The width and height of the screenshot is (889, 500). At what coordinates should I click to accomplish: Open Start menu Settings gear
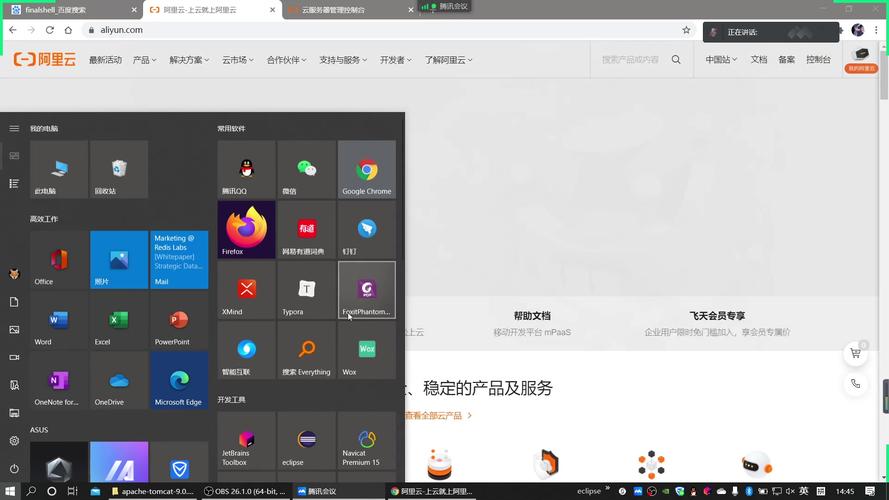14,440
